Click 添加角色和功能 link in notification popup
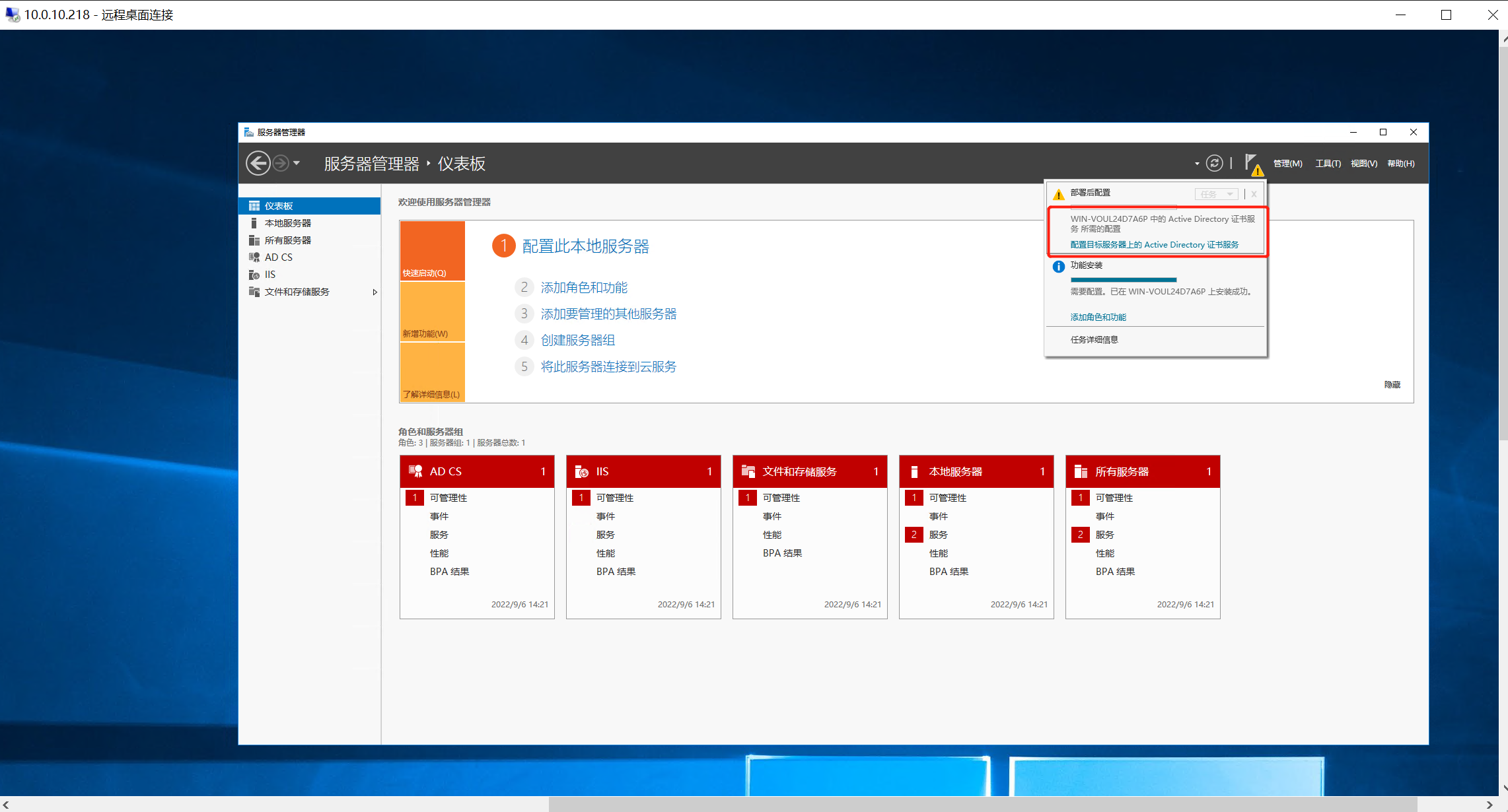1508x812 pixels. 1098,317
